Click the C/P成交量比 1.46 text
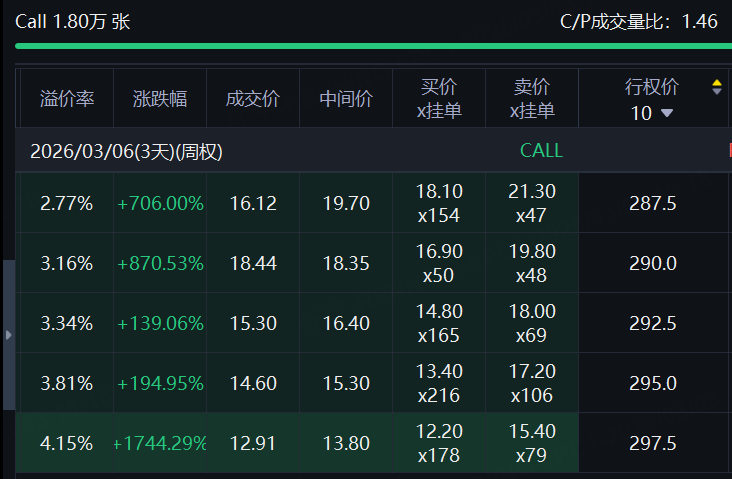The height and width of the screenshot is (479, 732). click(639, 21)
